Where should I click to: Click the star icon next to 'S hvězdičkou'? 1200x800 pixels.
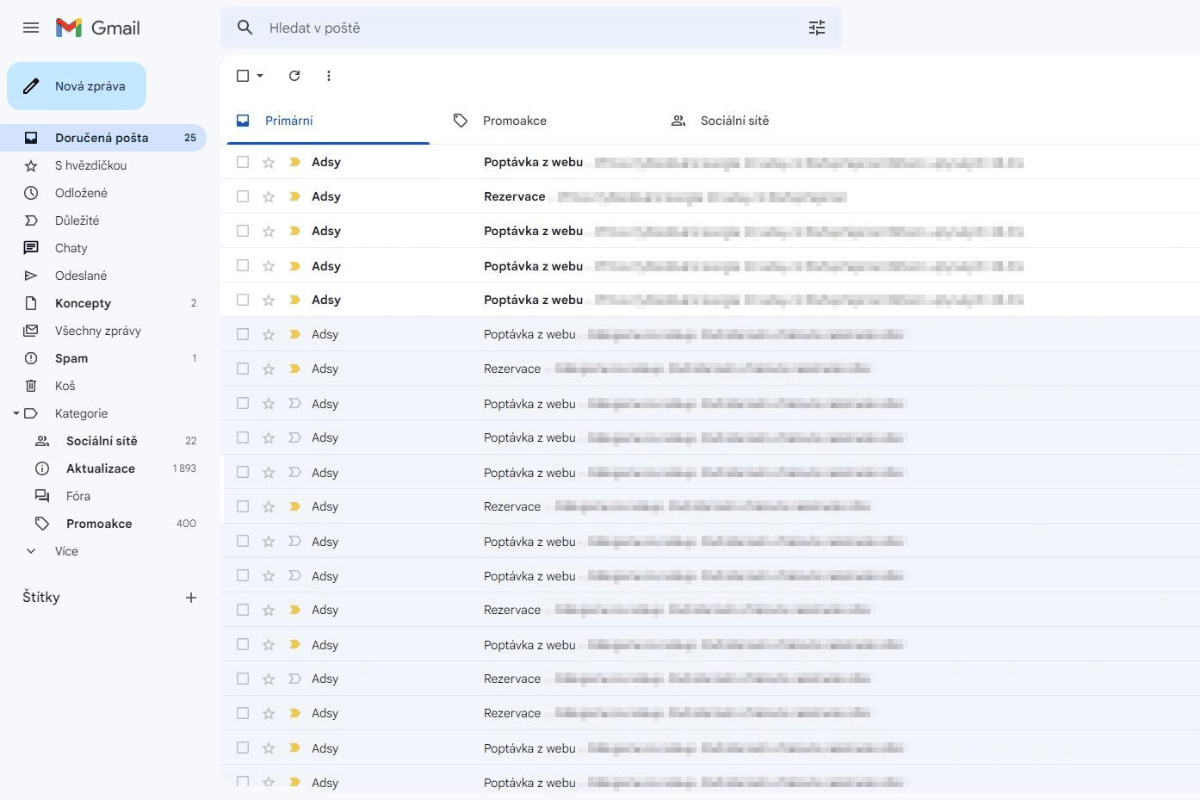pyautogui.click(x=31, y=166)
